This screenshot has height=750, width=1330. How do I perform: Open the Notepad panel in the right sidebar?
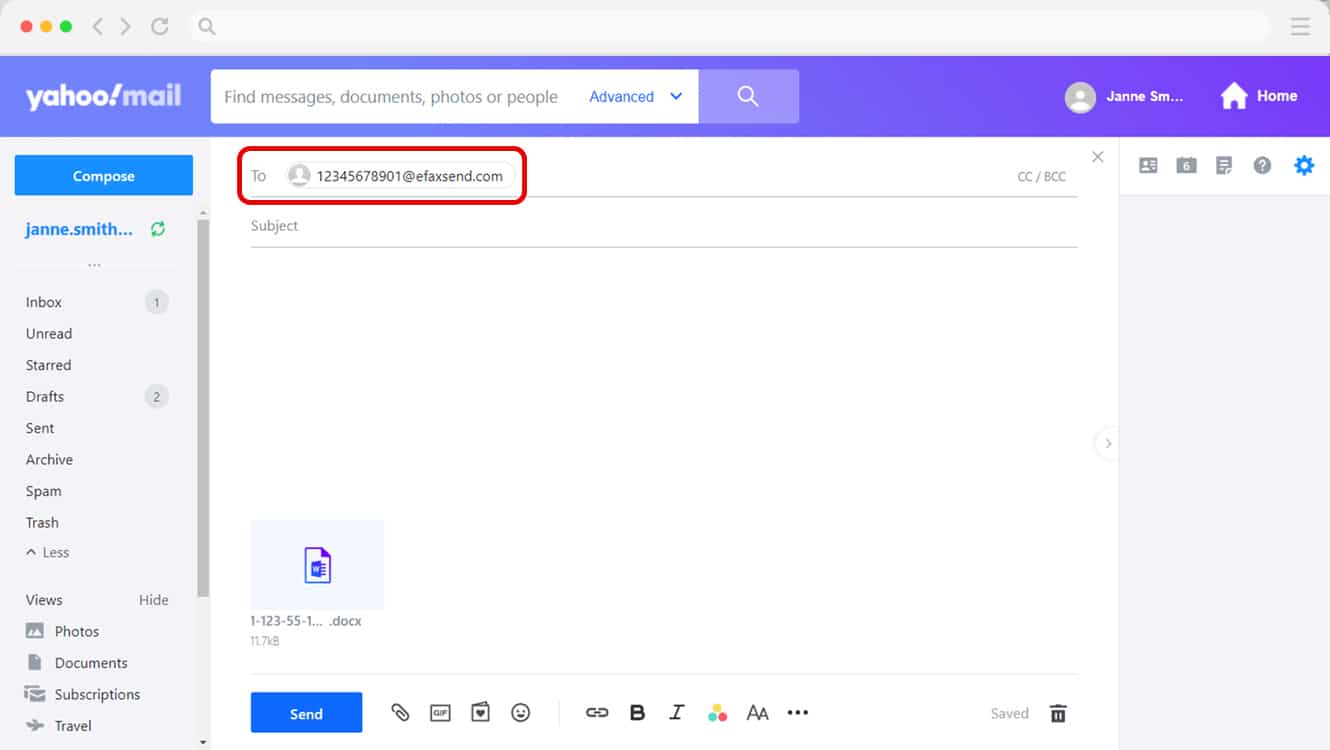coord(1224,165)
